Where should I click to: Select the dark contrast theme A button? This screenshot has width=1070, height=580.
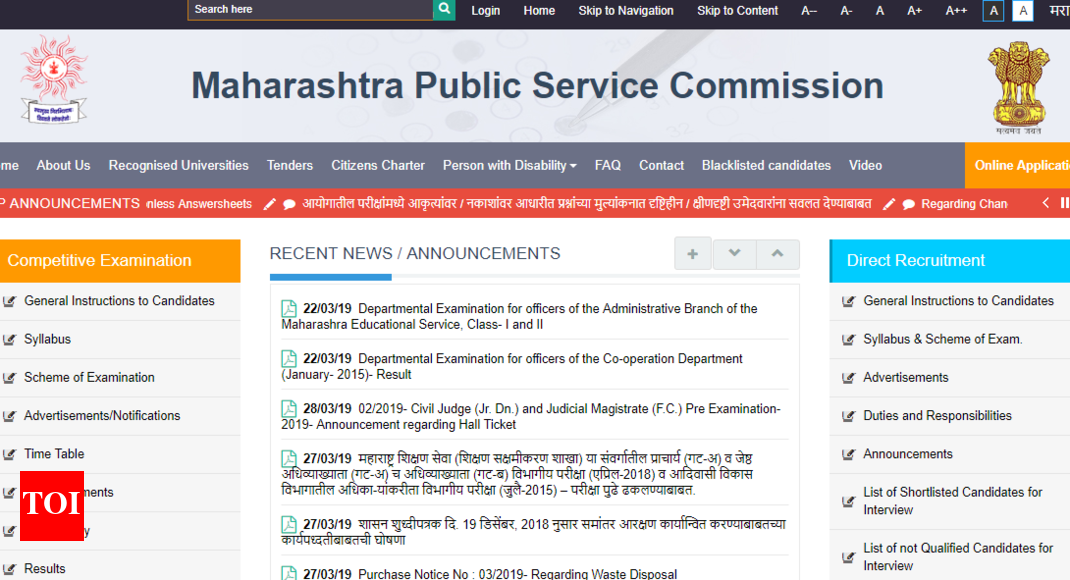pyautogui.click(x=993, y=10)
